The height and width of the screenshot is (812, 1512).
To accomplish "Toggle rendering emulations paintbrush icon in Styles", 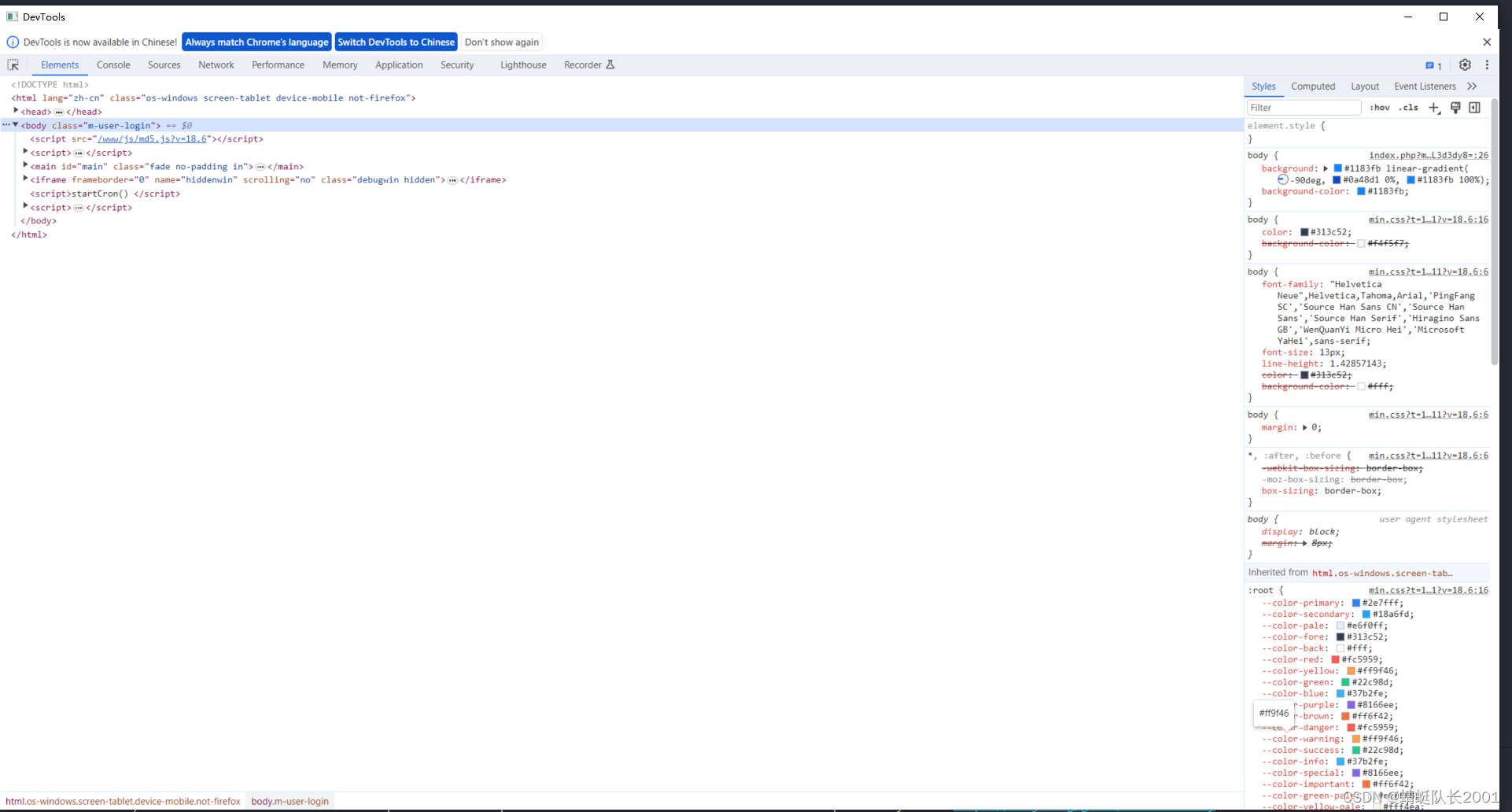I will pyautogui.click(x=1455, y=108).
